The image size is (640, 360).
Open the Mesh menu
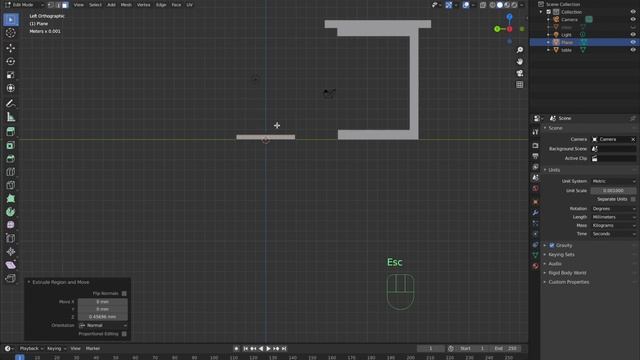(126, 5)
